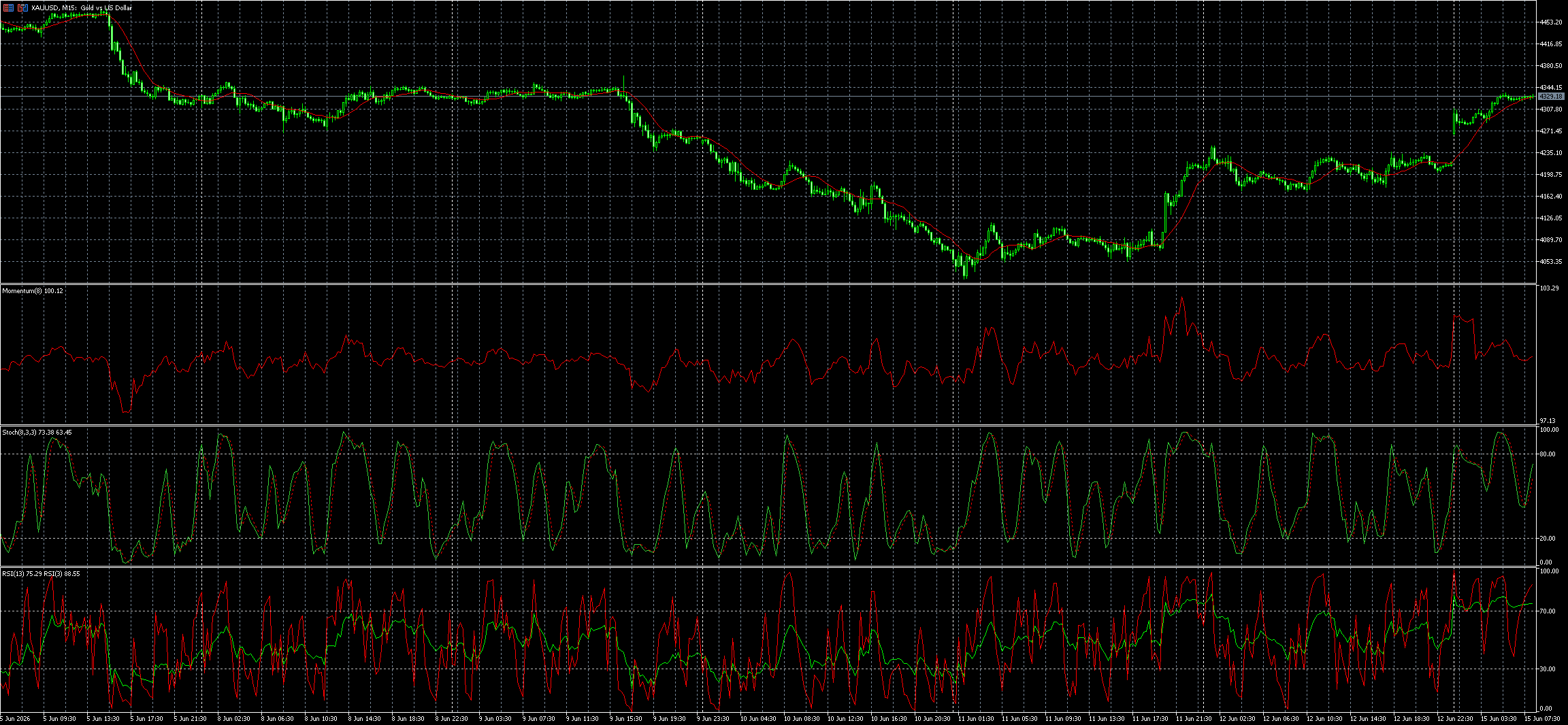Click price scale value 4053.35
The height and width of the screenshot is (725, 1568).
tap(1550, 262)
